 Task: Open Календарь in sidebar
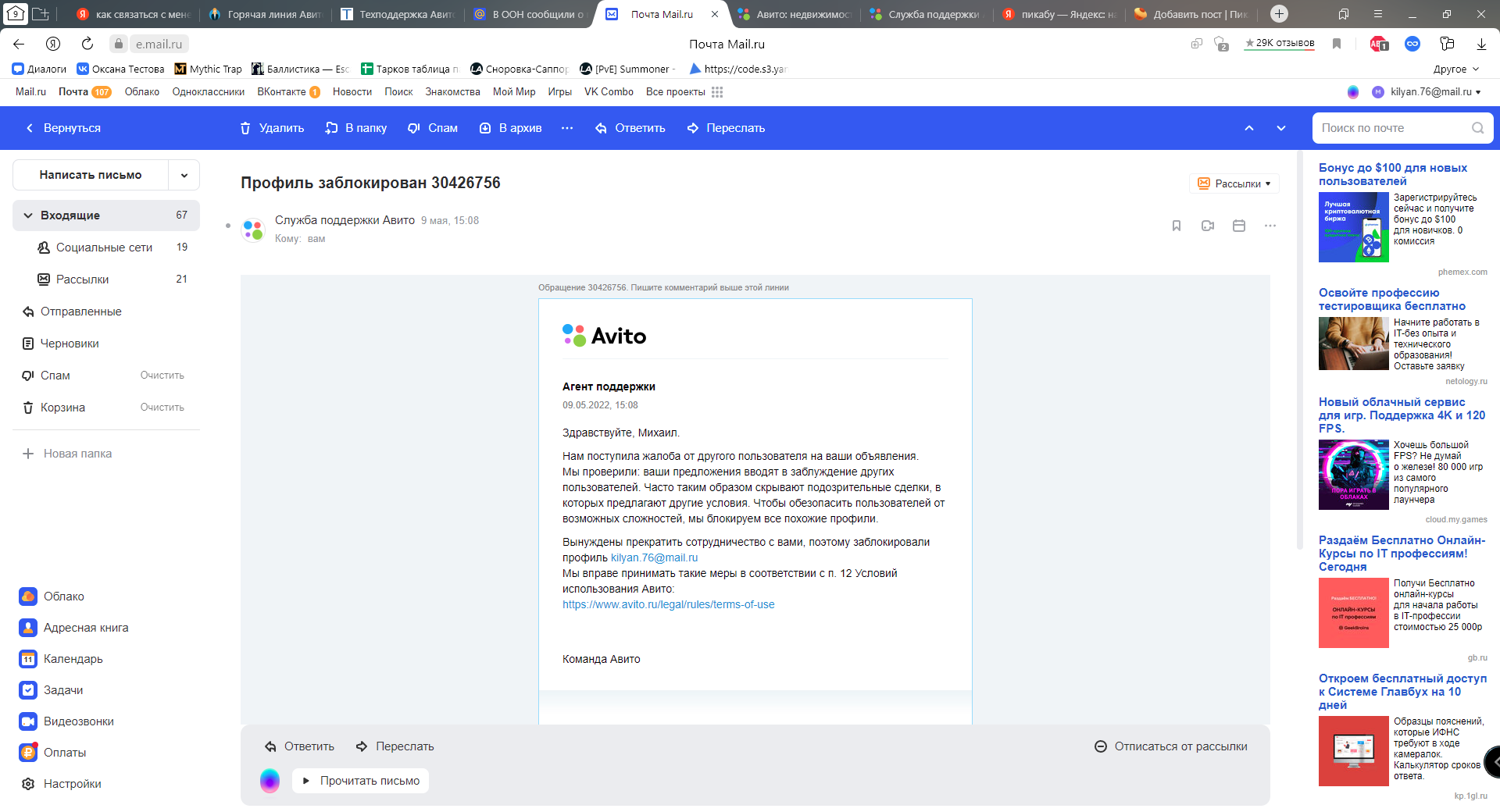61,659
